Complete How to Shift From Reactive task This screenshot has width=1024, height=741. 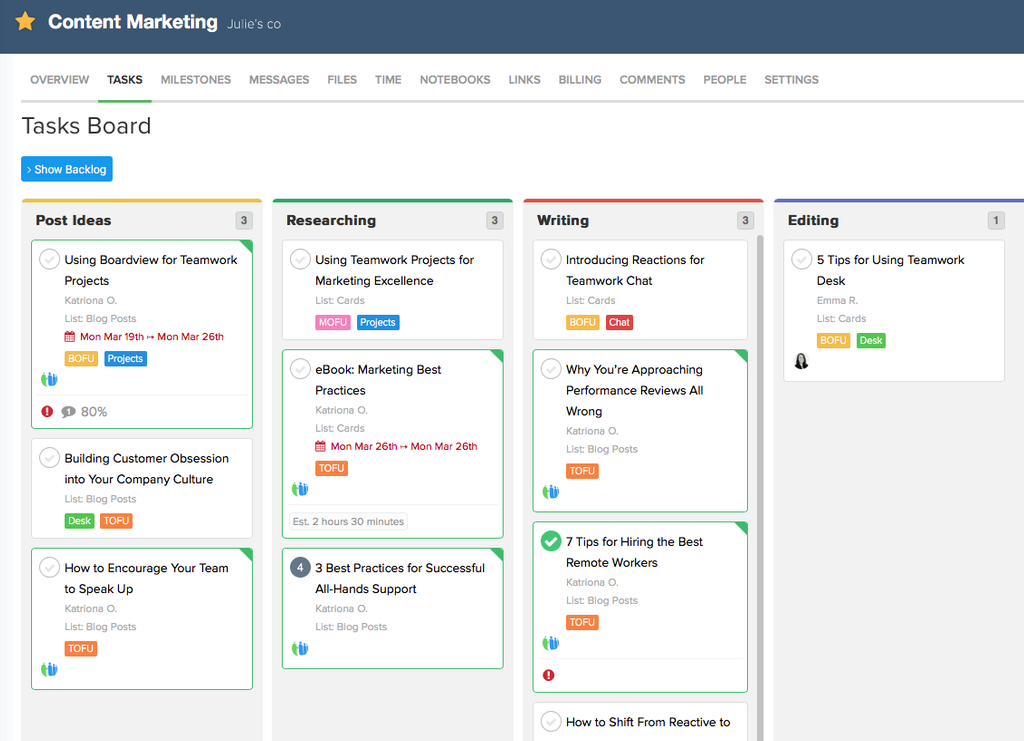[551, 721]
